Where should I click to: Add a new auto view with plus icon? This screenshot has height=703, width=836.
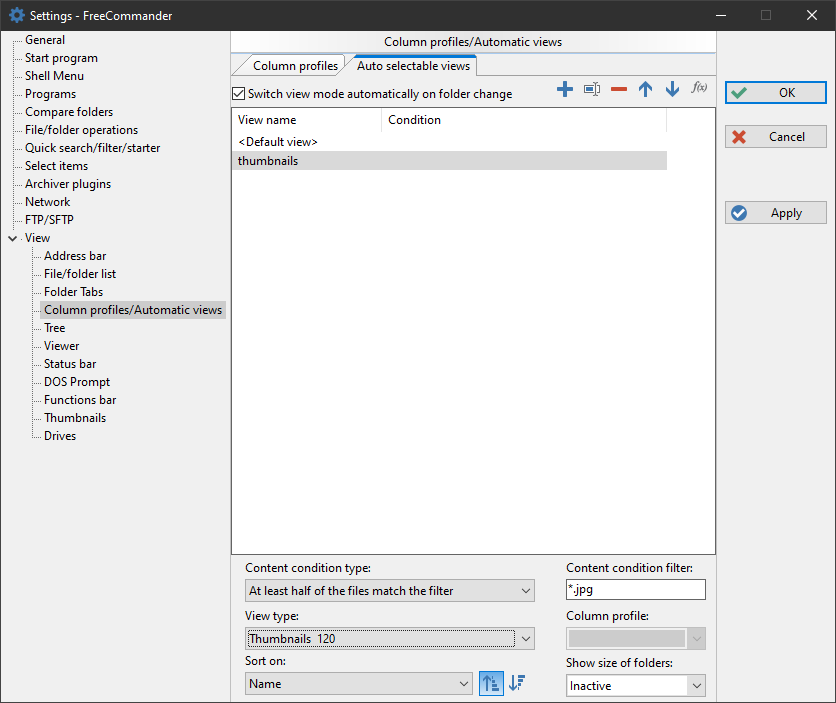[x=565, y=89]
